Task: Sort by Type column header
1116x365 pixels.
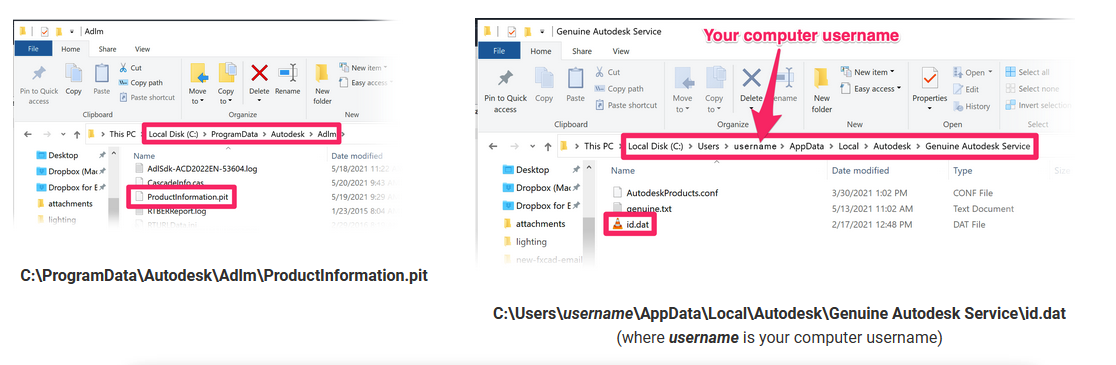Action: [x=962, y=171]
